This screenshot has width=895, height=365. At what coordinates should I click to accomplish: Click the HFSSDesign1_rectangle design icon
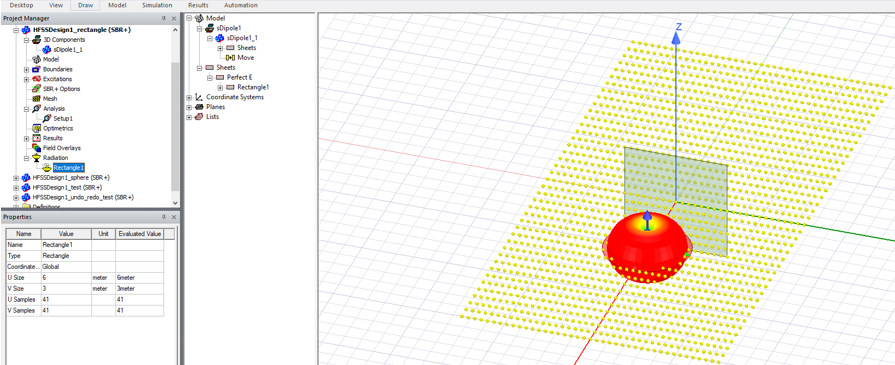[26, 30]
